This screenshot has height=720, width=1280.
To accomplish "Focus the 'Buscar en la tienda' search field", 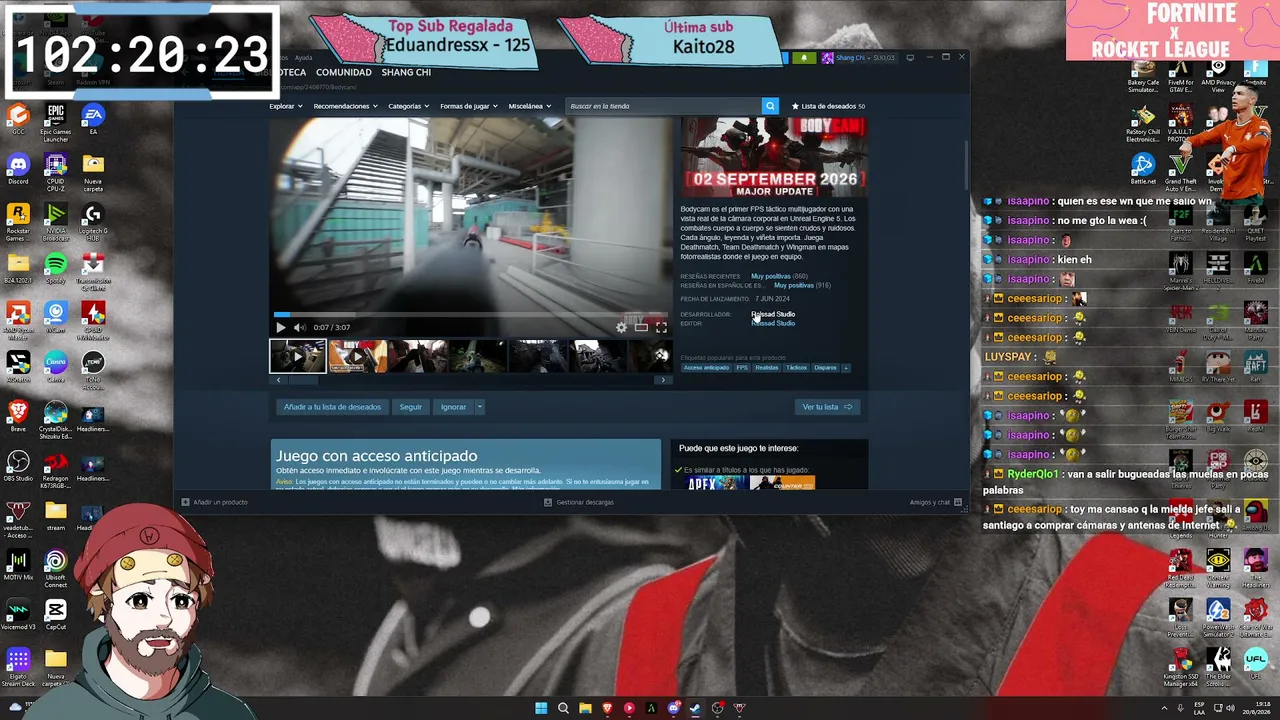I will (x=664, y=106).
